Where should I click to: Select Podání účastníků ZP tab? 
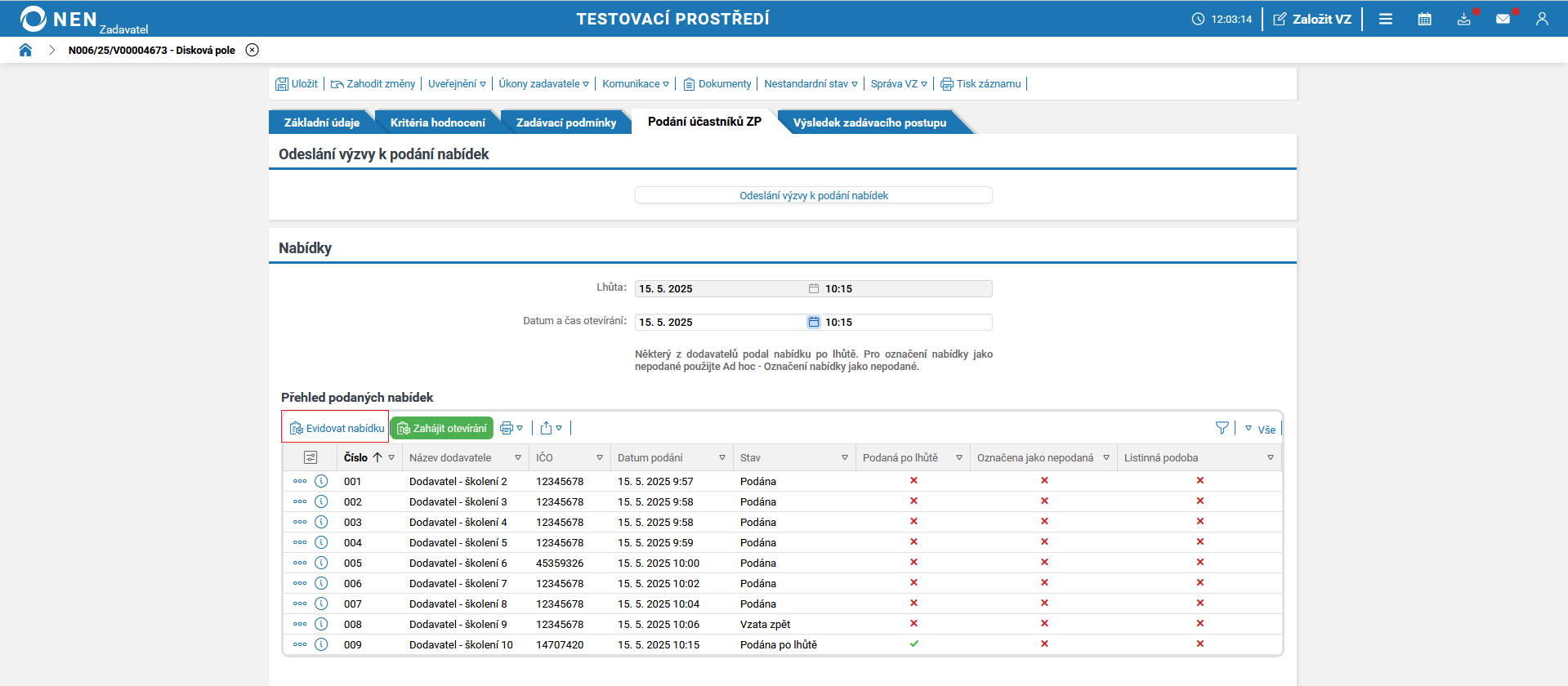point(704,122)
